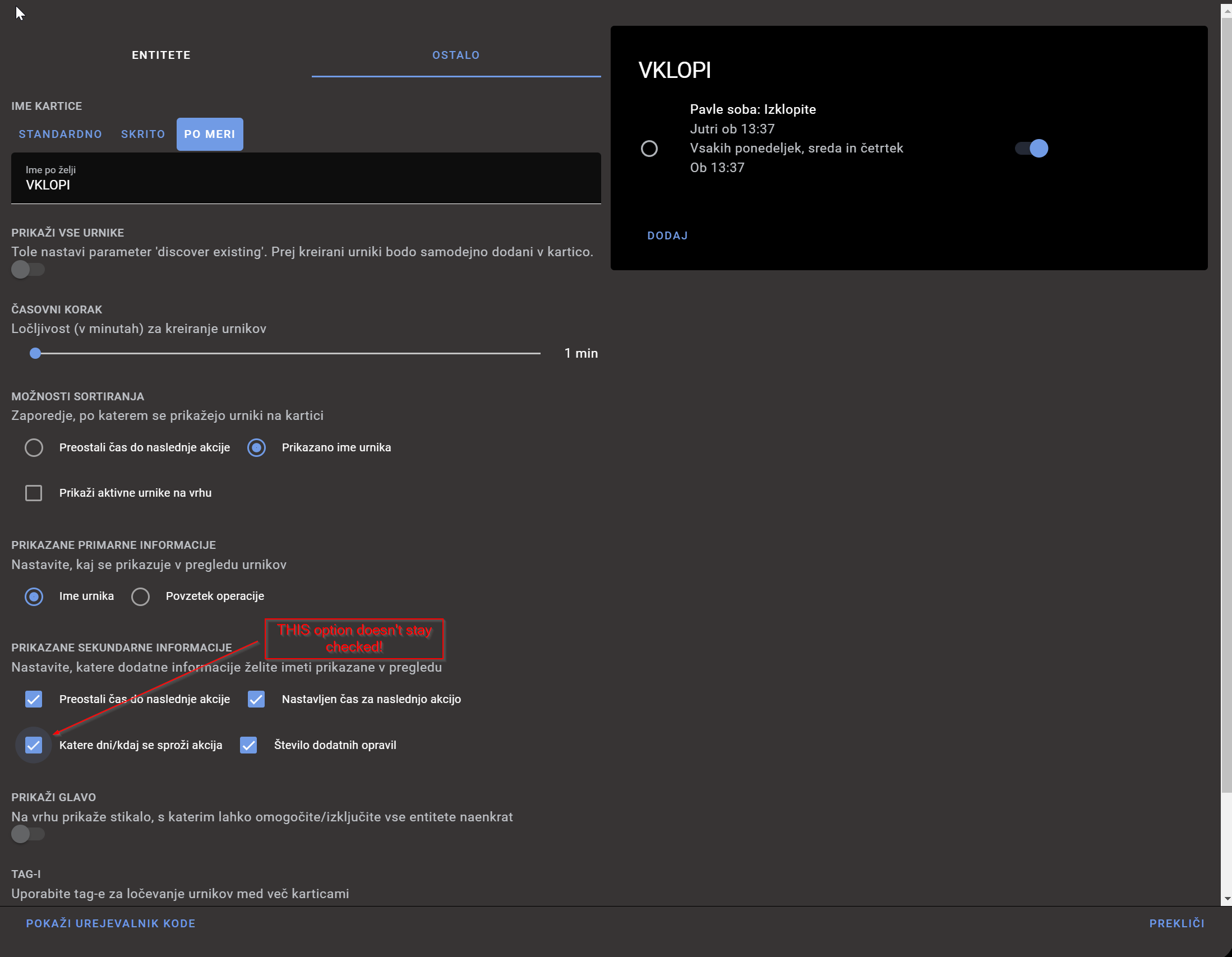
Task: Uncheck 'Preostali čas do naslednje akcije'
Action: point(33,699)
